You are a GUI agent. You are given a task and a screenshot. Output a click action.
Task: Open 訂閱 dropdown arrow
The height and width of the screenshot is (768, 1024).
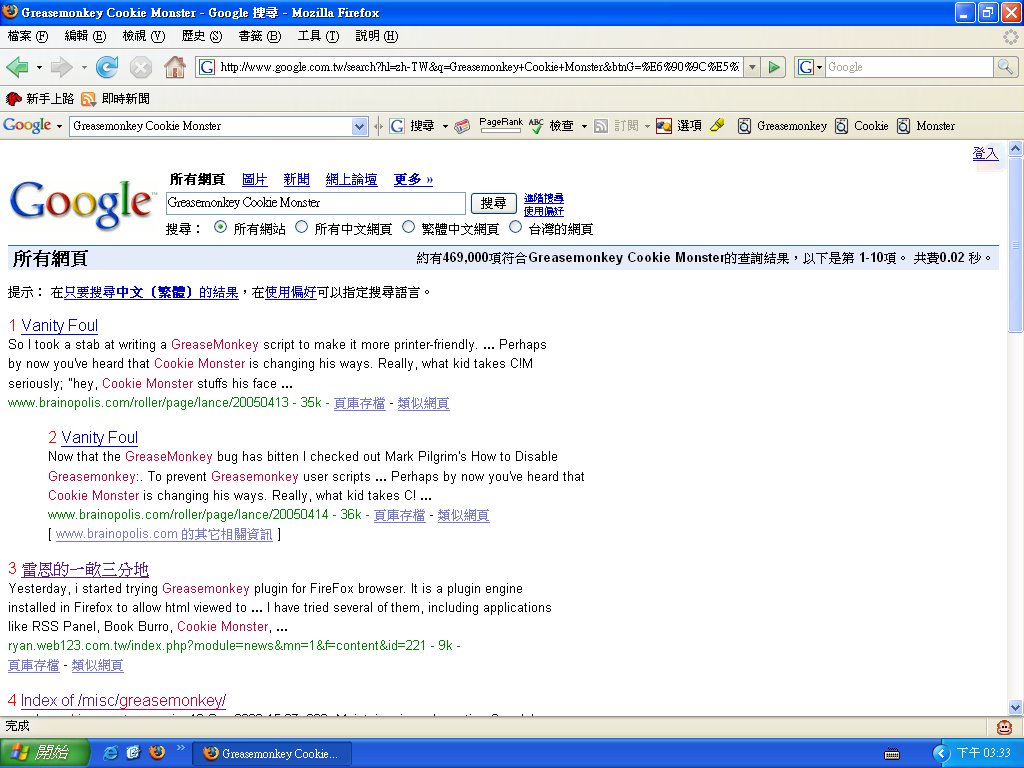point(647,127)
